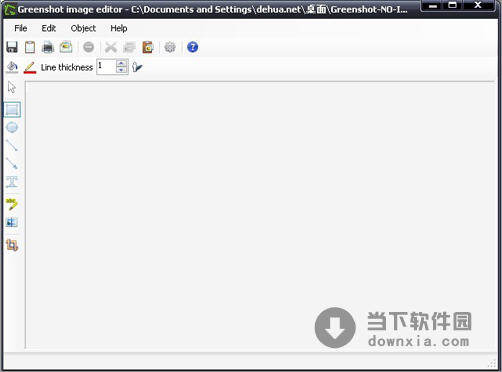Open the Help menu

119,28
